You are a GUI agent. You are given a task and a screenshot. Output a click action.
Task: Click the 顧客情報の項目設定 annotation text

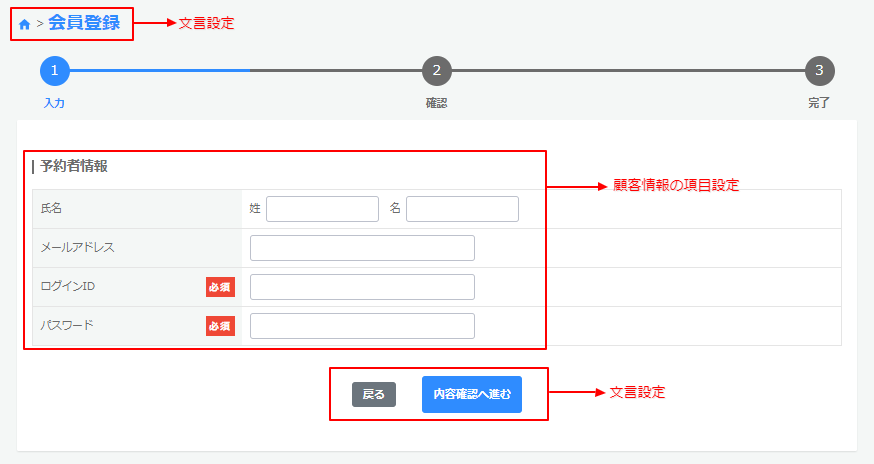coord(676,186)
